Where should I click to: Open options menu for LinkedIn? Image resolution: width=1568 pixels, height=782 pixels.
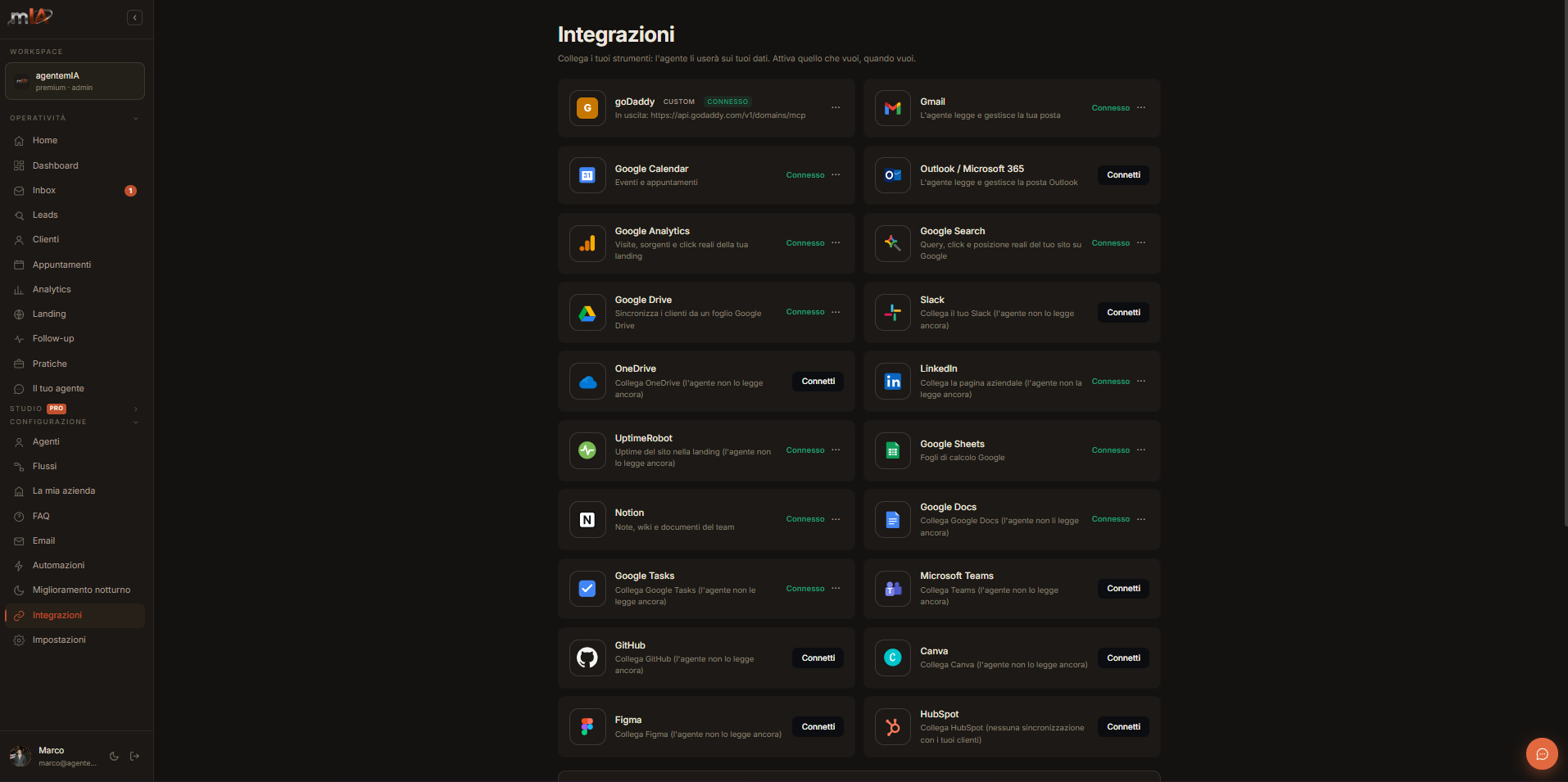1141,382
